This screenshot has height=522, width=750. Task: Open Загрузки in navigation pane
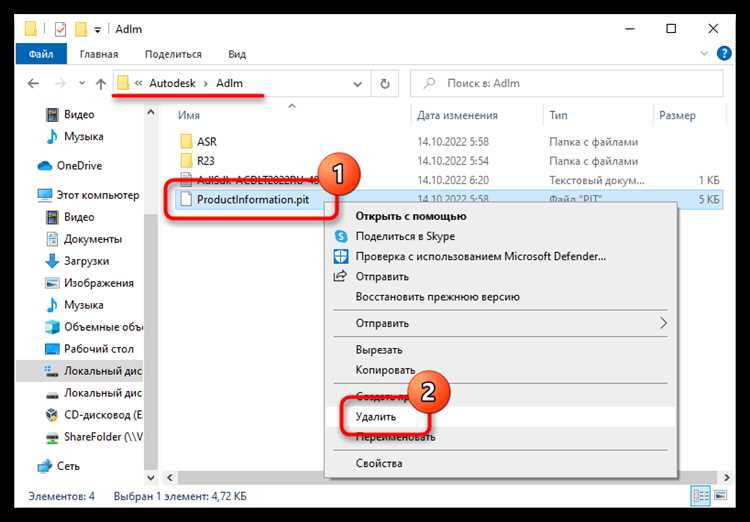tap(86, 261)
